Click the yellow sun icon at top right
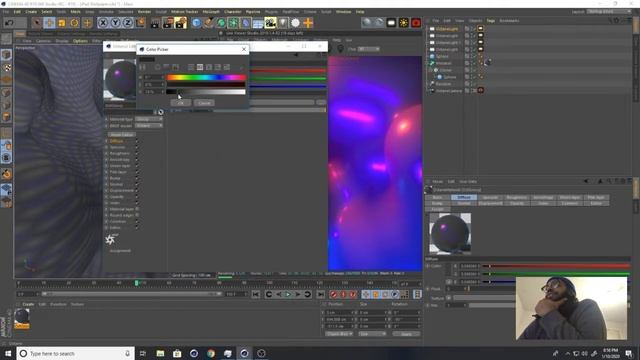640x360 pixels. coord(404,23)
